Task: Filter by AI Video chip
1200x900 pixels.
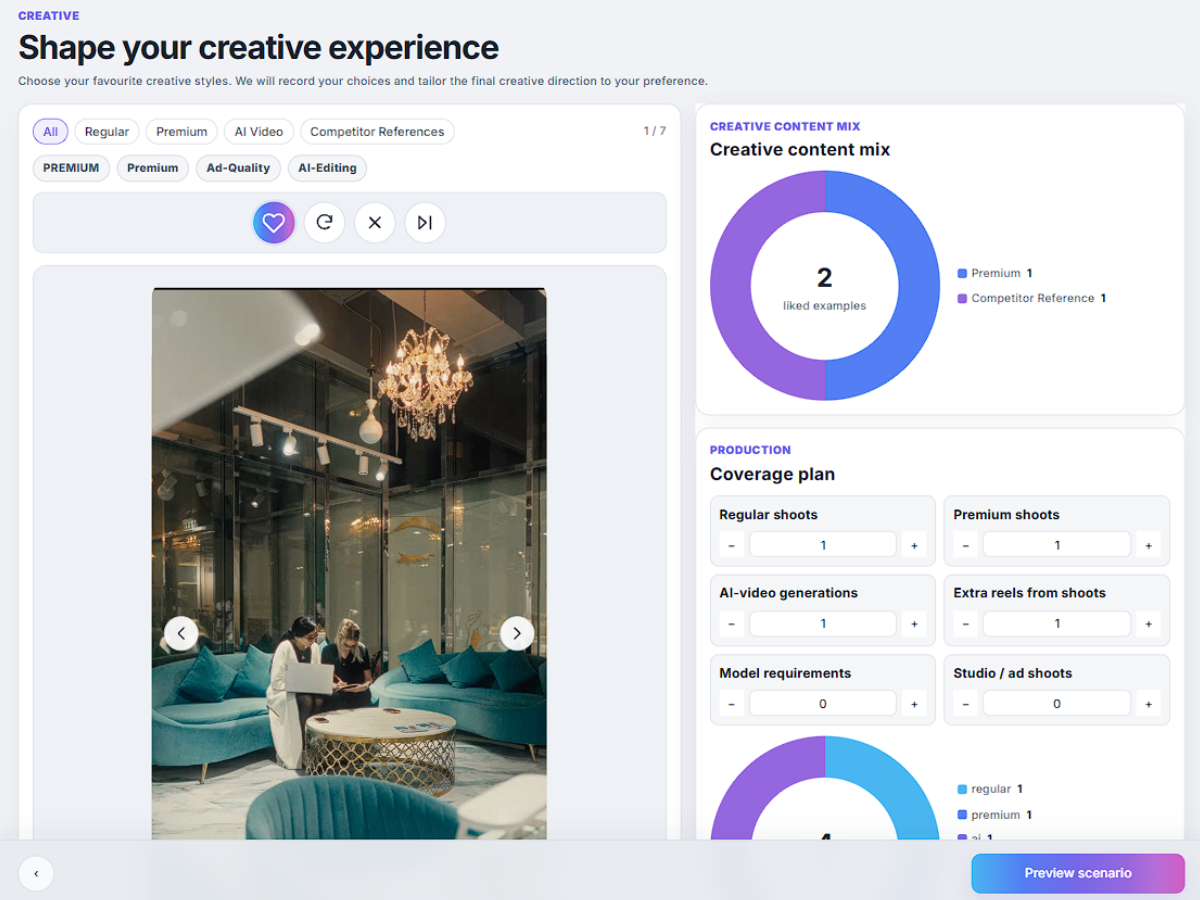Action: point(259,132)
